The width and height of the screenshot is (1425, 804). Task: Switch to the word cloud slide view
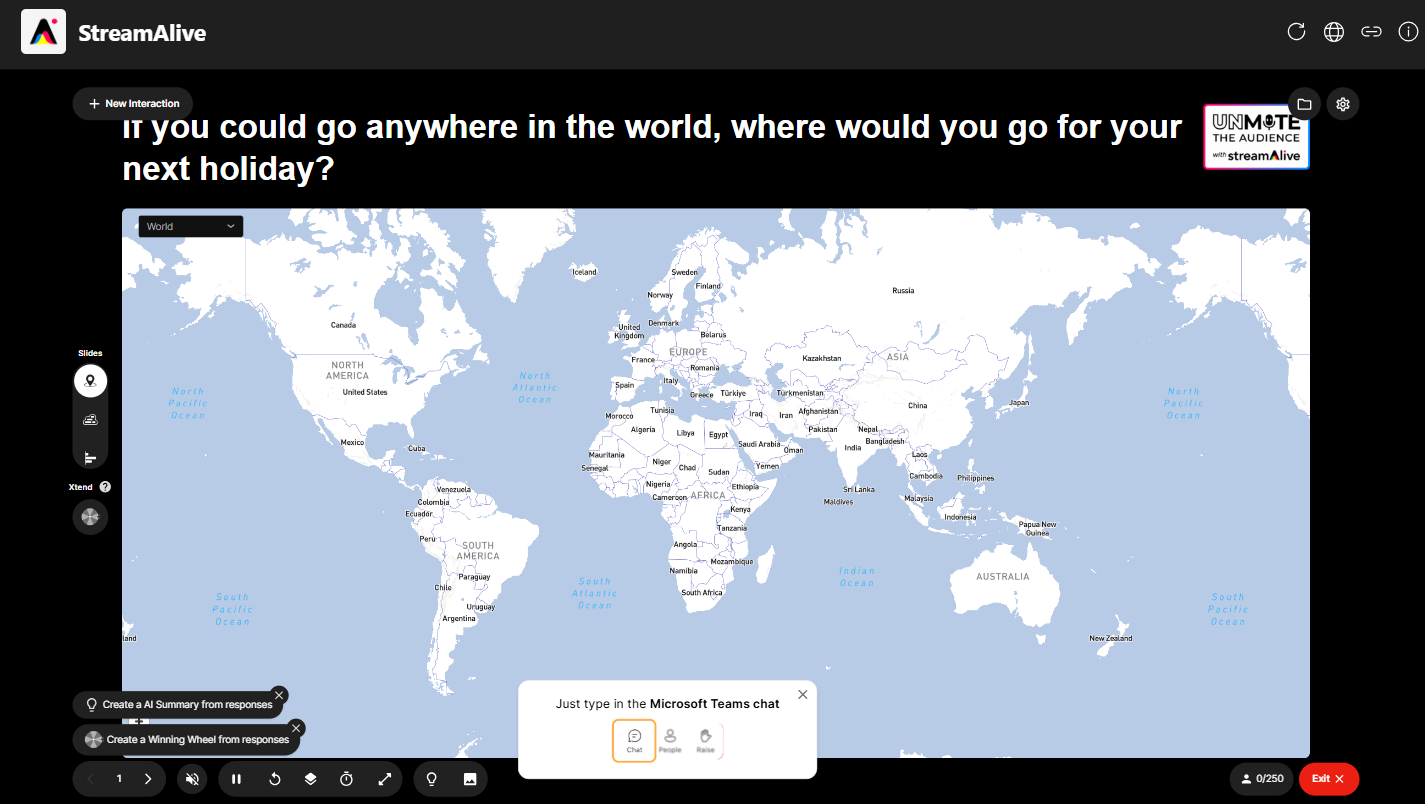pos(90,419)
